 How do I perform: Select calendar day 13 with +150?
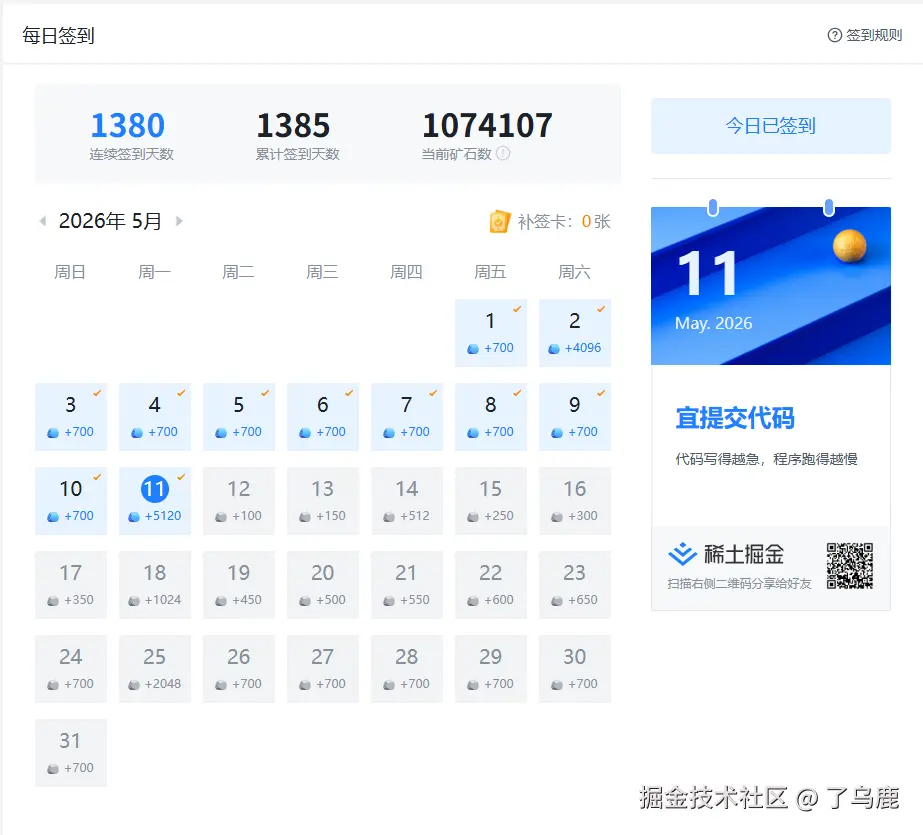click(323, 501)
